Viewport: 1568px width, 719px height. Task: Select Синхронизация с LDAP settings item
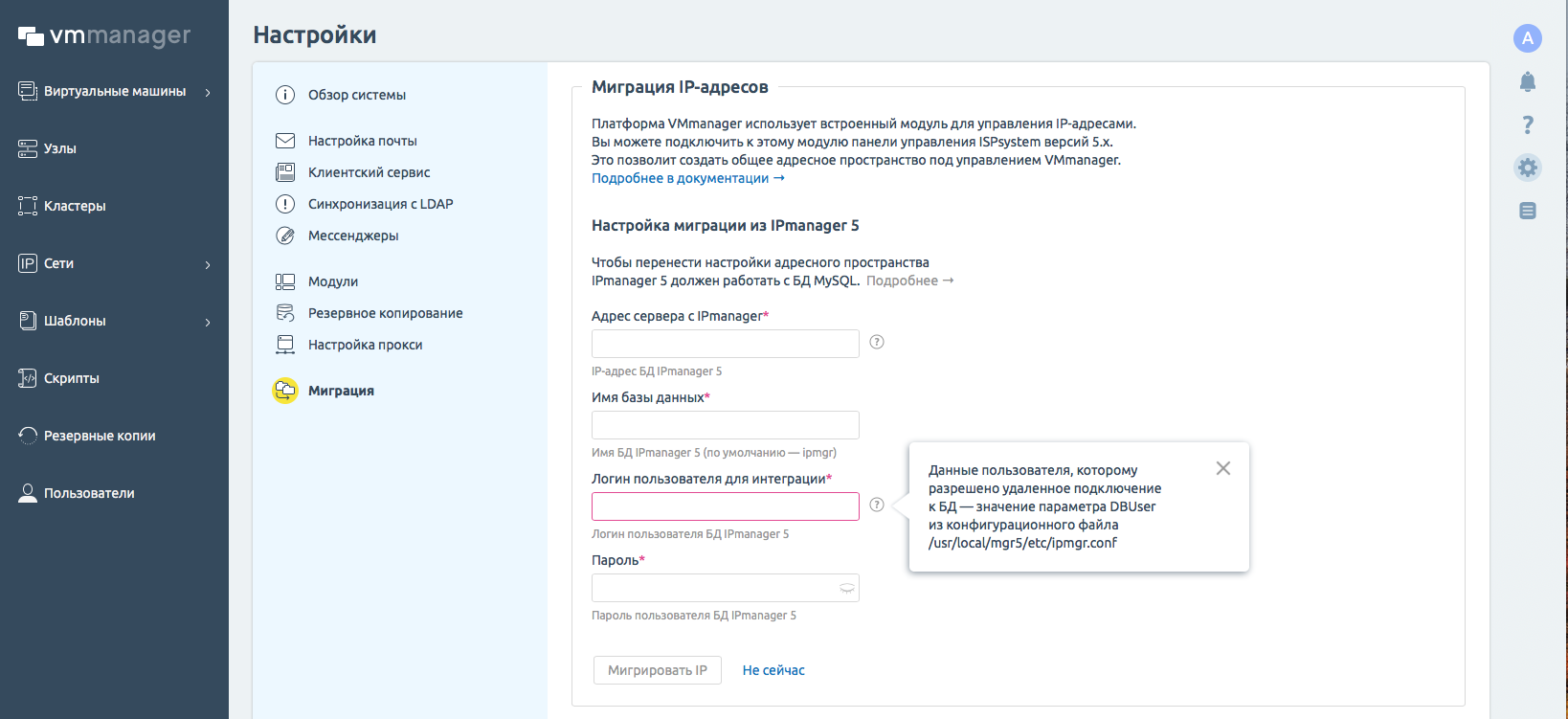pyautogui.click(x=381, y=204)
